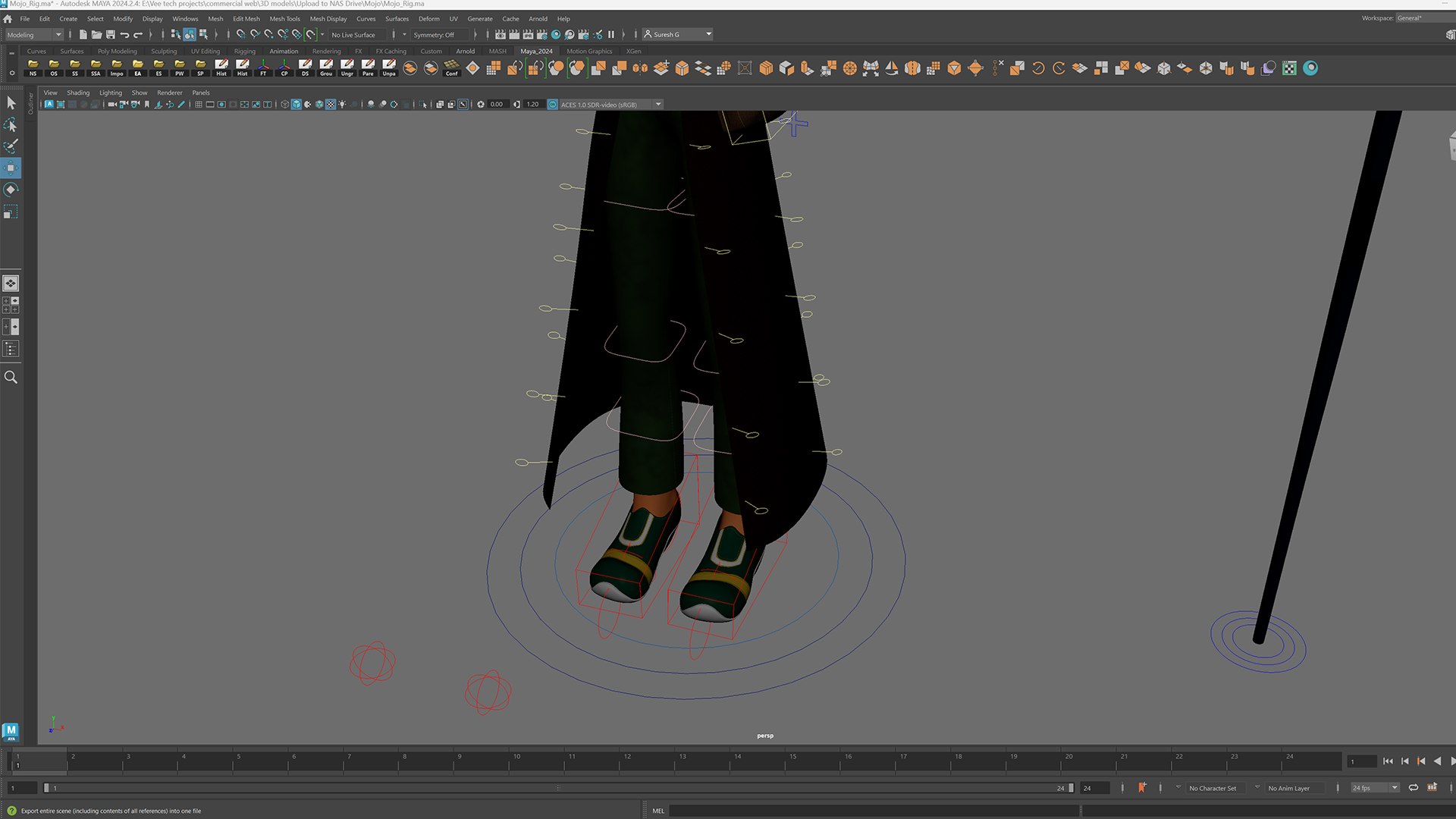Open the ACES SDR-video view transform dropdown
This screenshot has width=1456, height=819.
(610, 105)
